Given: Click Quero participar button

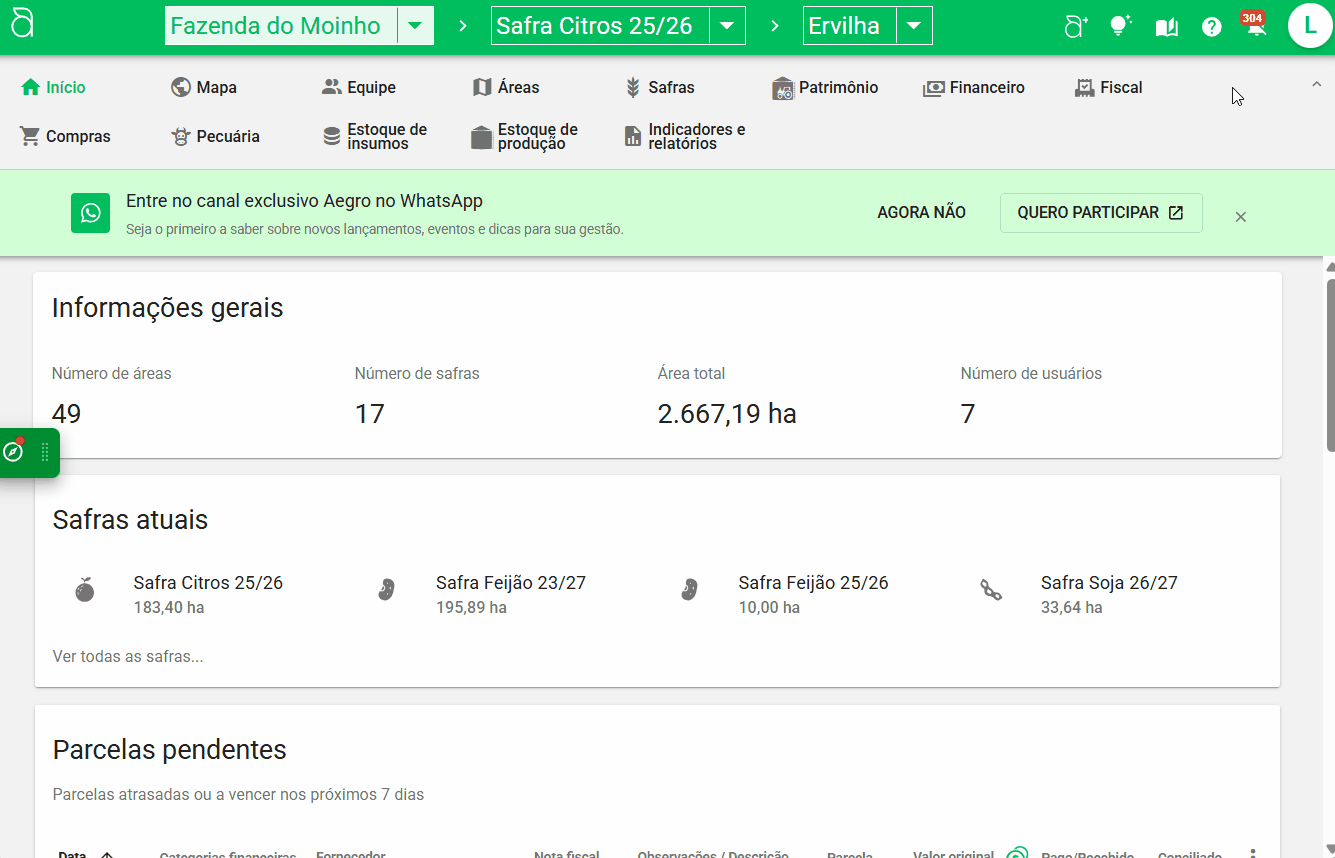Looking at the screenshot, I should click(x=1101, y=213).
